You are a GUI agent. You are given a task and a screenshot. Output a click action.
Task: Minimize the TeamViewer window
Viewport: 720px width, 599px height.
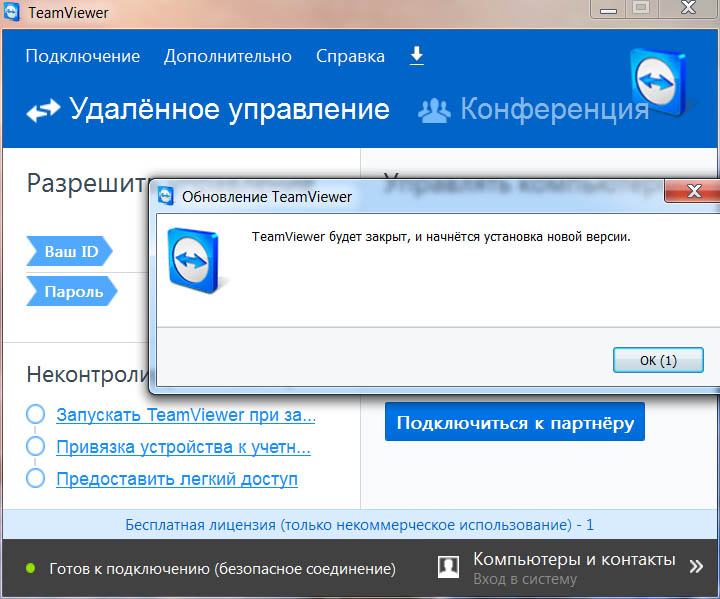[608, 9]
